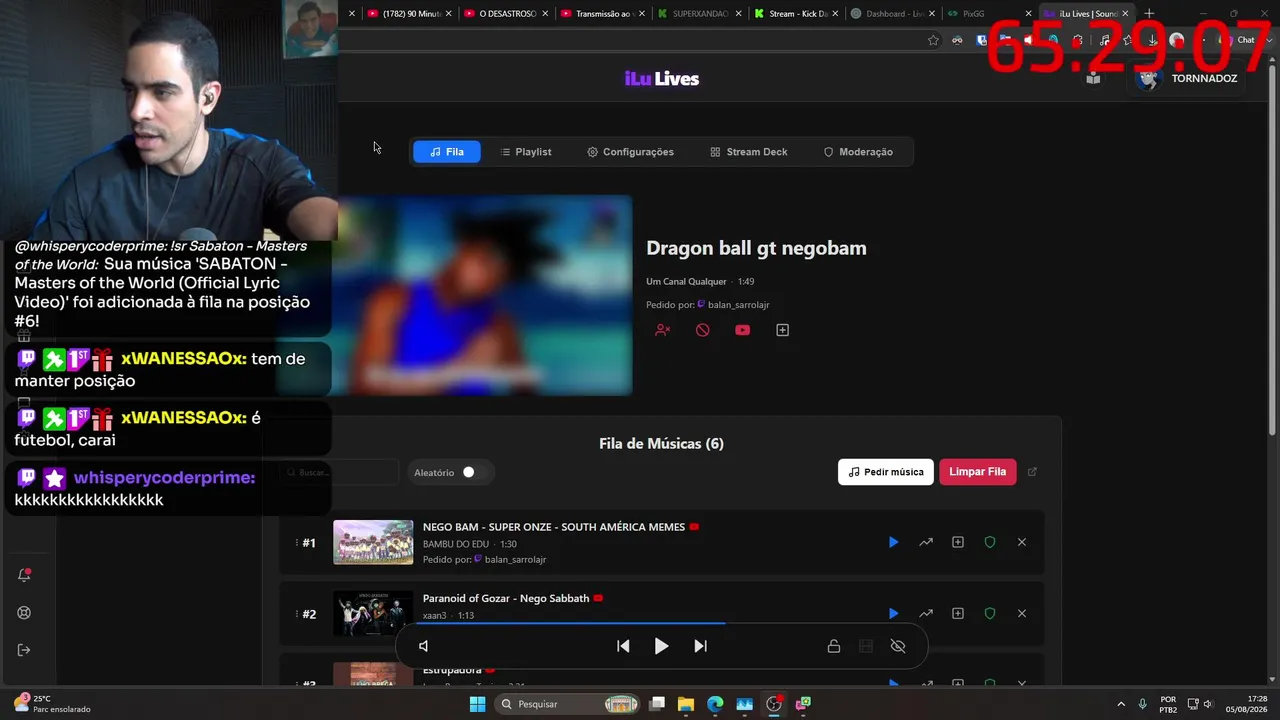
Task: Grab the drag handle for song #2
Action: point(297,613)
